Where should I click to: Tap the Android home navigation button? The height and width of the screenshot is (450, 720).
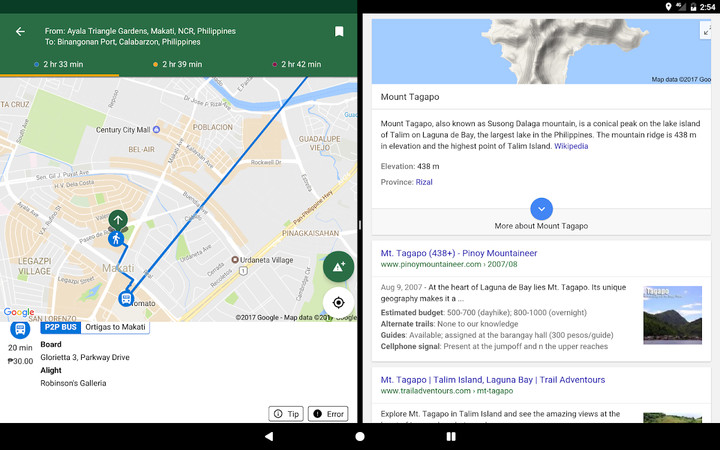click(x=360, y=436)
